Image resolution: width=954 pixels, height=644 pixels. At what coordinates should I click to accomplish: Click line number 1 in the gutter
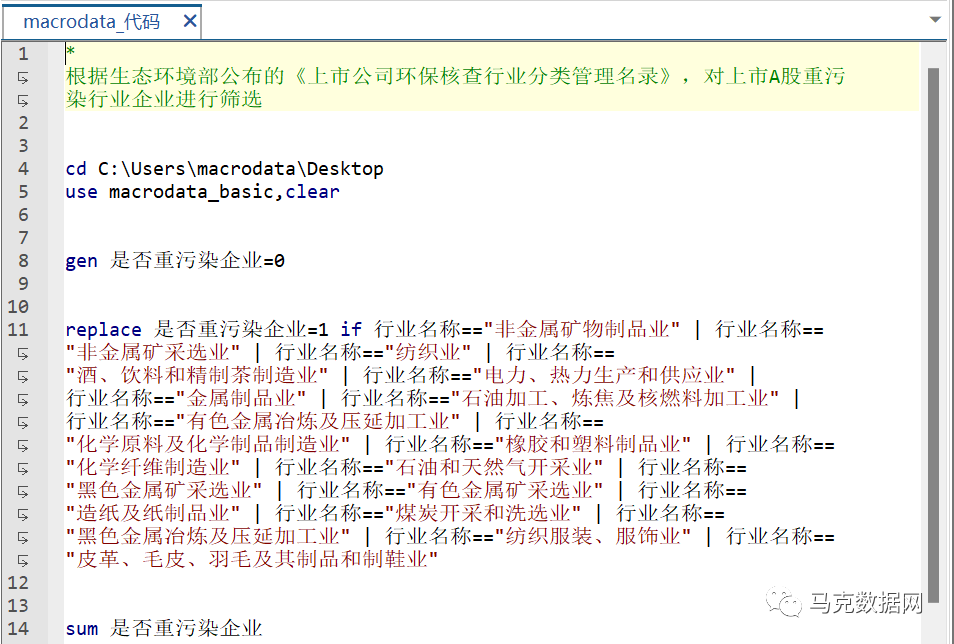[x=23, y=54]
